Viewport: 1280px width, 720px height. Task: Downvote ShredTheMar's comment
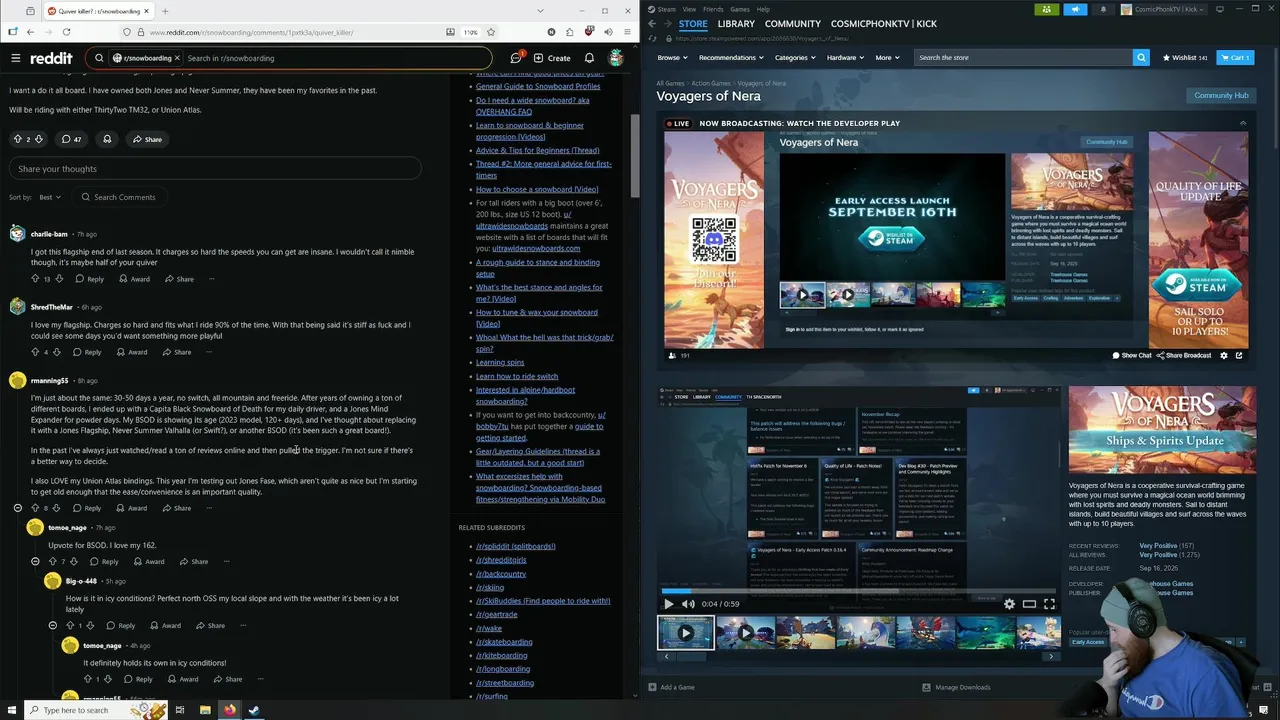57,352
